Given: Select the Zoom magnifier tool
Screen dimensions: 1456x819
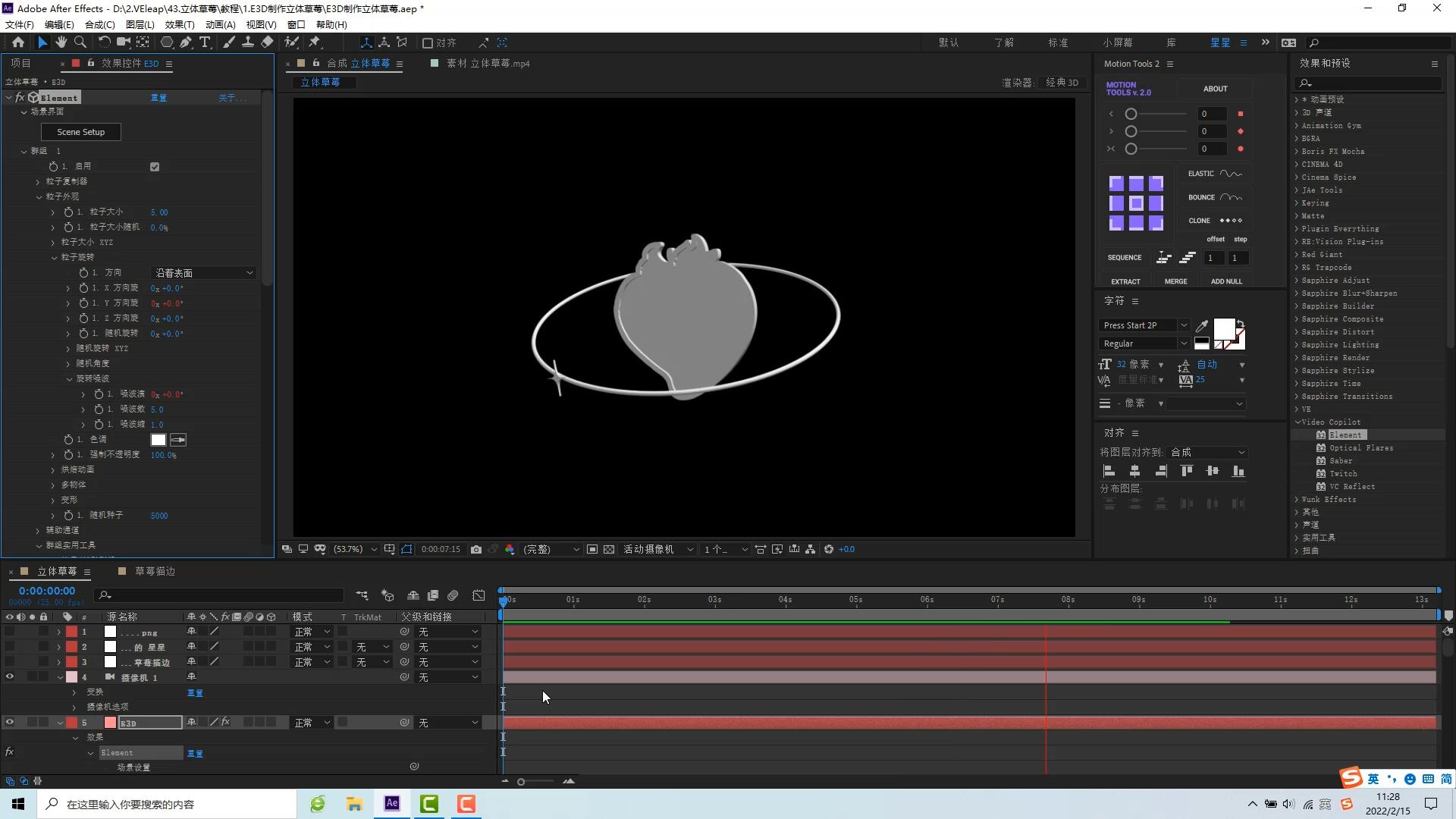Looking at the screenshot, I should (x=80, y=42).
